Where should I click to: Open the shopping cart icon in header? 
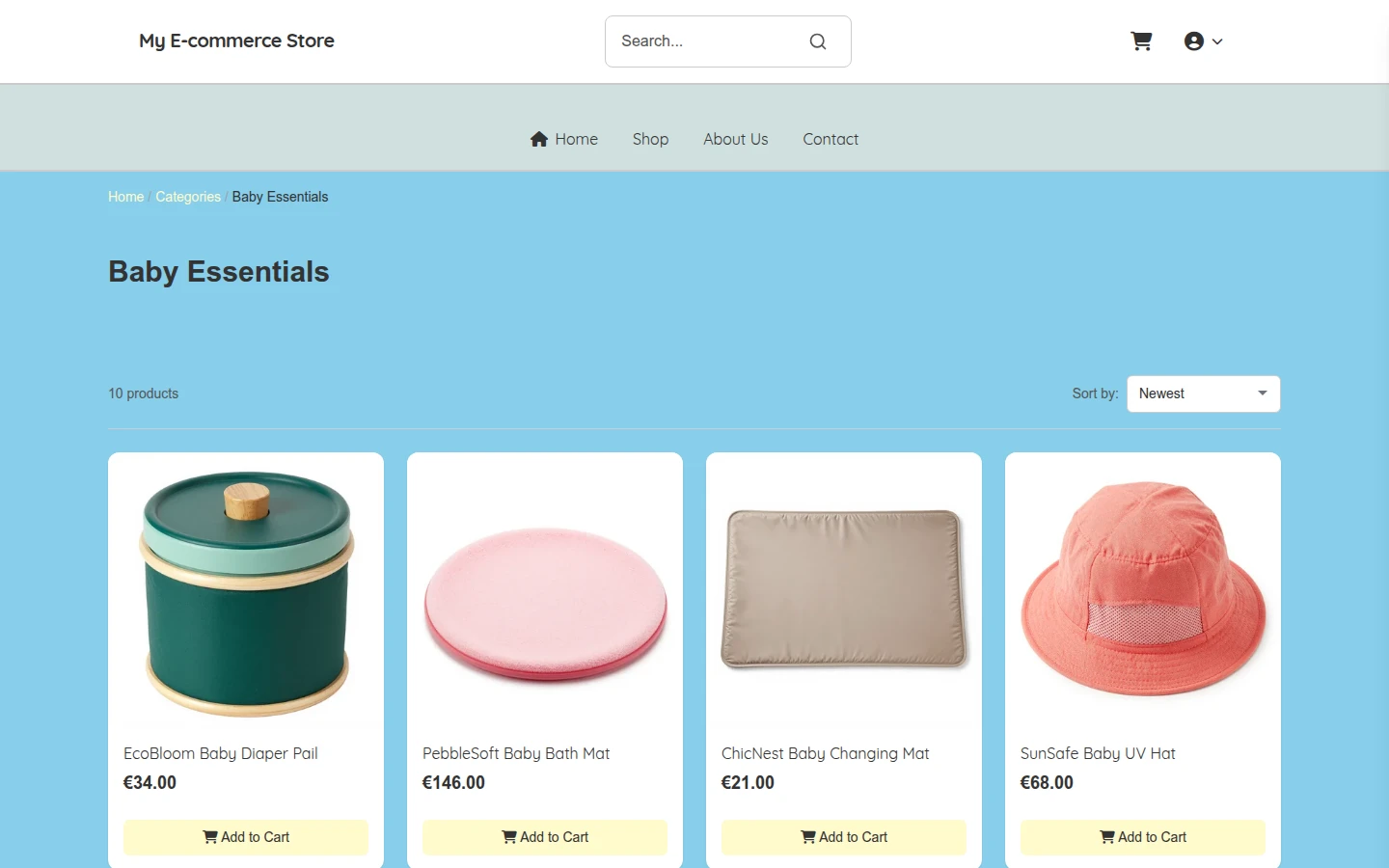[1141, 41]
